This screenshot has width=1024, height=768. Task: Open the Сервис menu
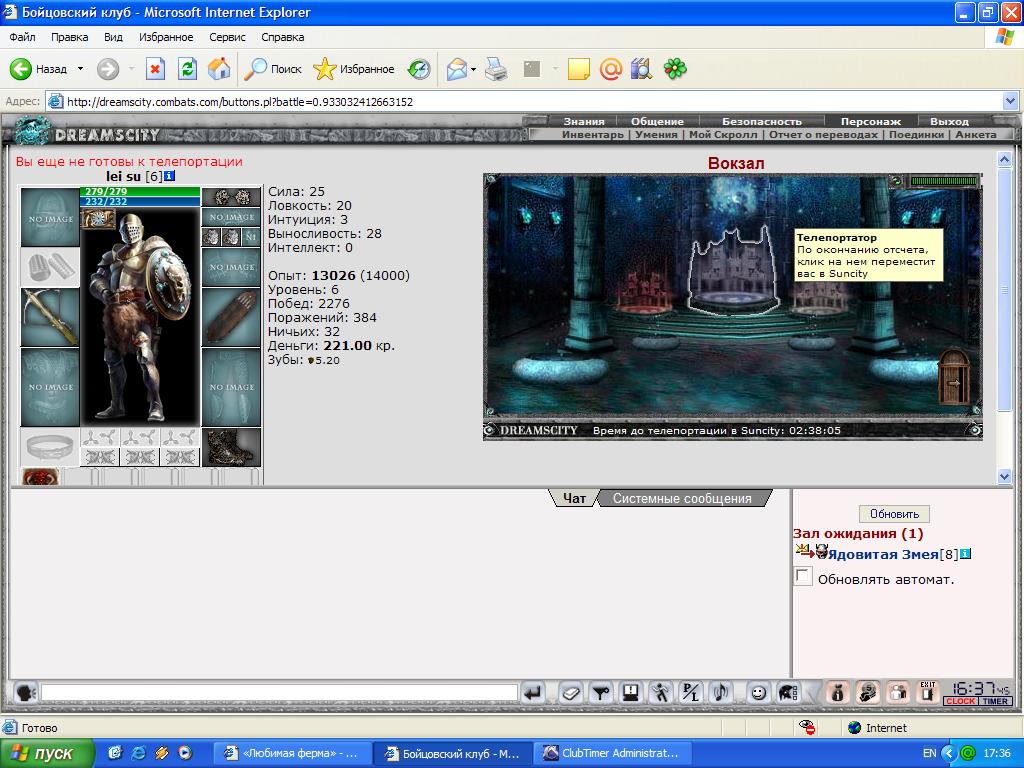click(227, 37)
